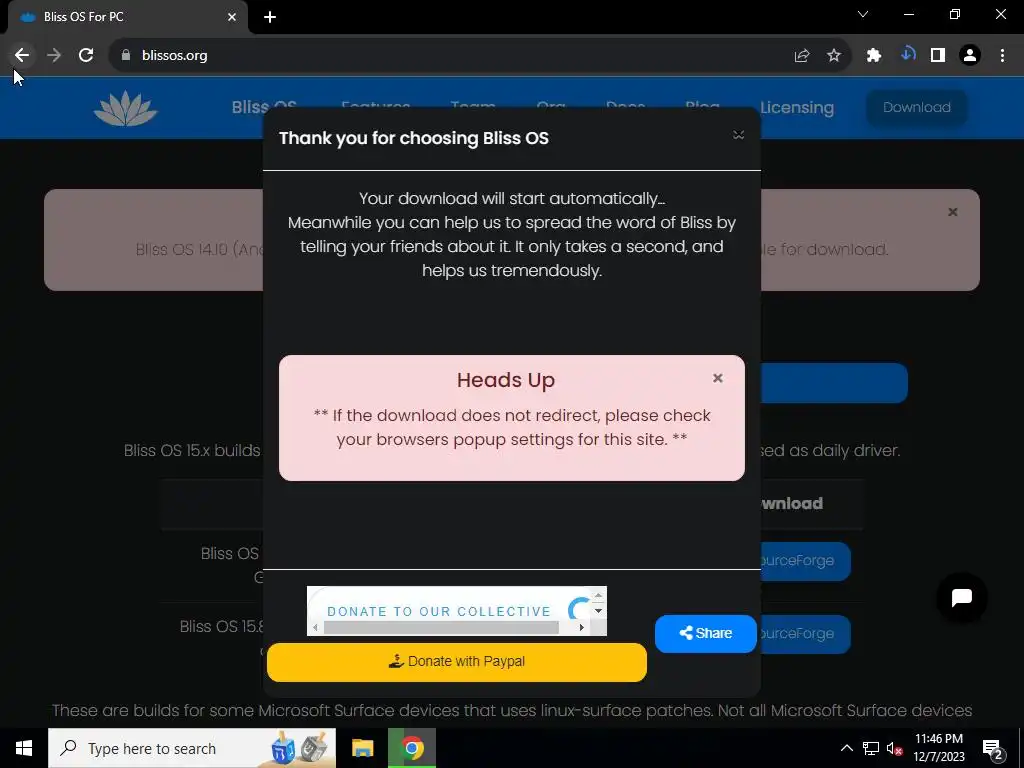Image resolution: width=1024 pixels, height=768 pixels.
Task: Open the downloads indicator icon
Action: (907, 54)
